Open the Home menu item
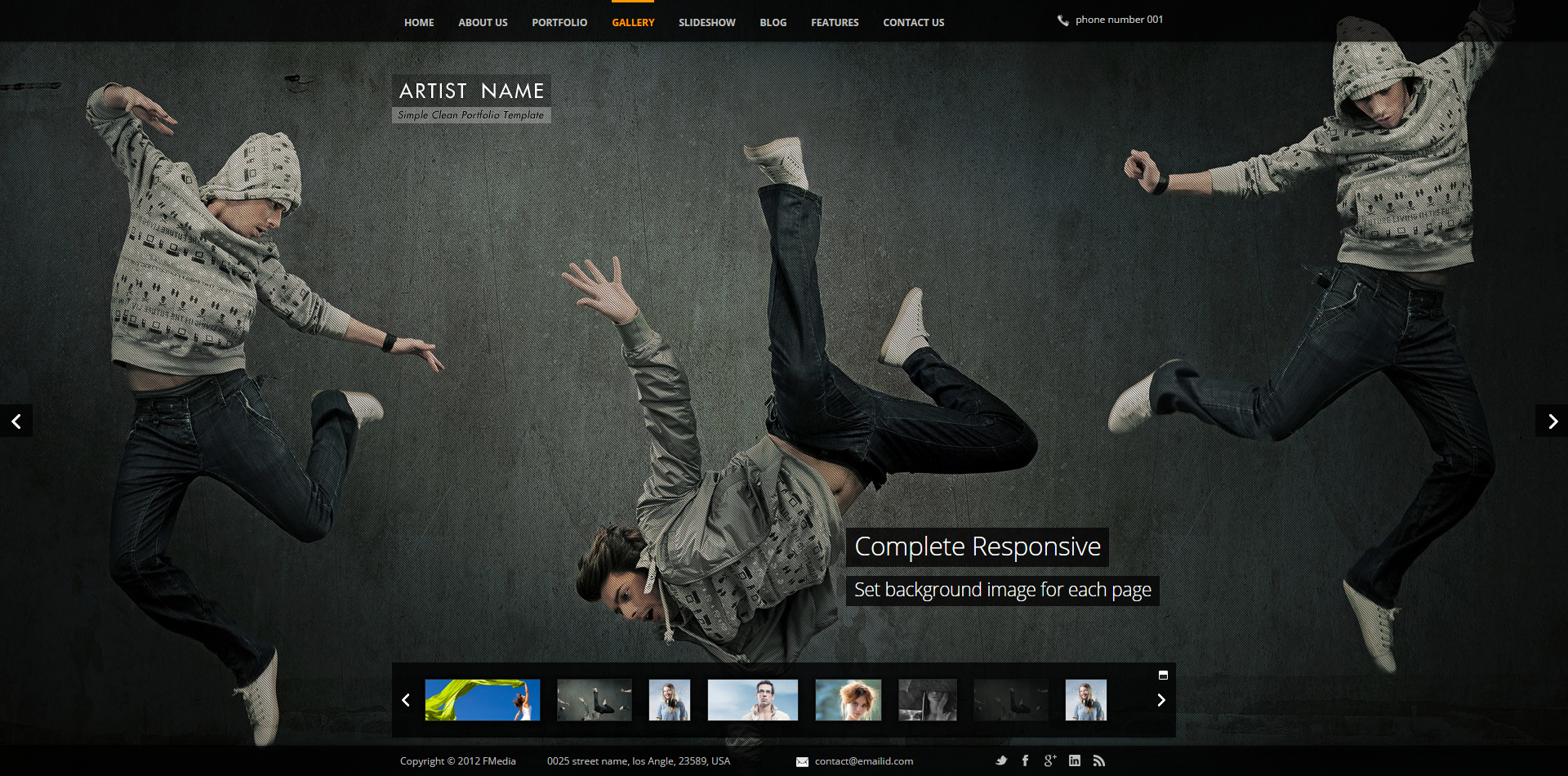Viewport: 1568px width, 776px height. (419, 22)
